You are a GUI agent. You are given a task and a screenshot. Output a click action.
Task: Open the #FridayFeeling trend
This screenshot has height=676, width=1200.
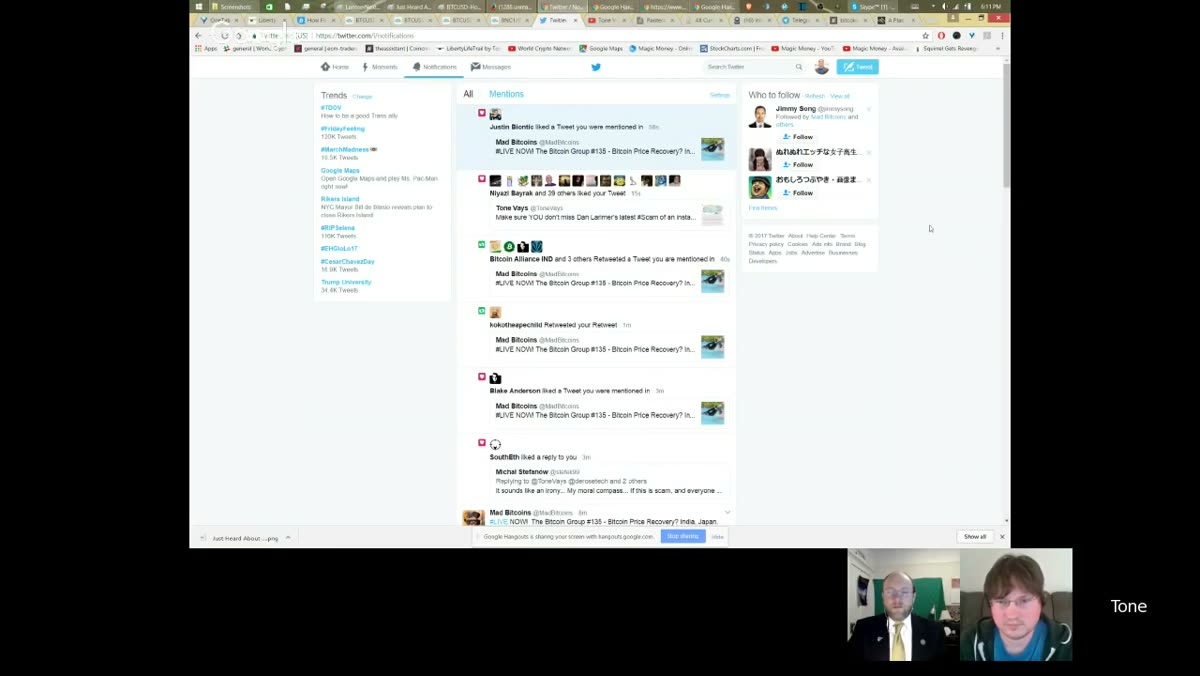pyautogui.click(x=343, y=129)
